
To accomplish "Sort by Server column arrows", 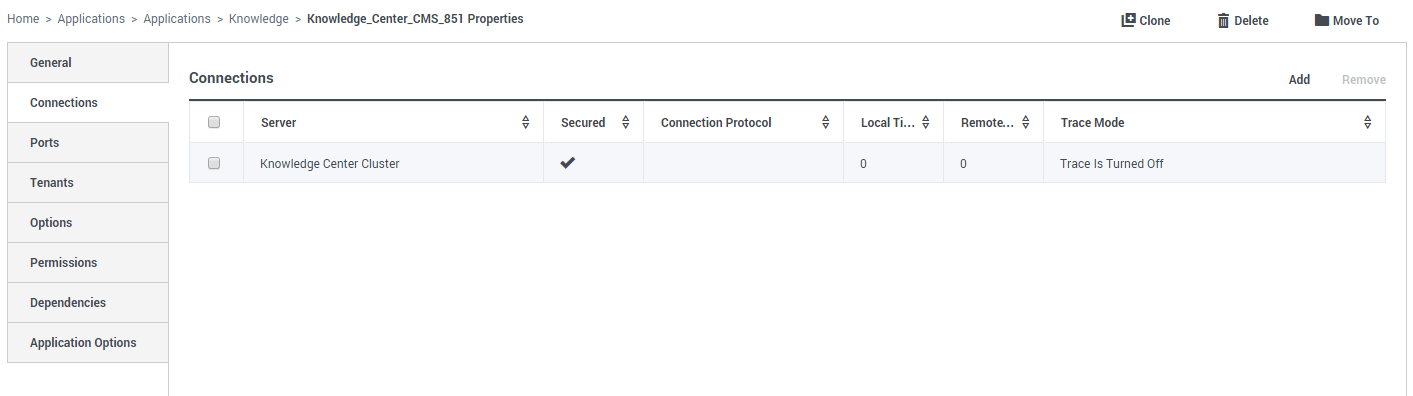I will (x=526, y=123).
